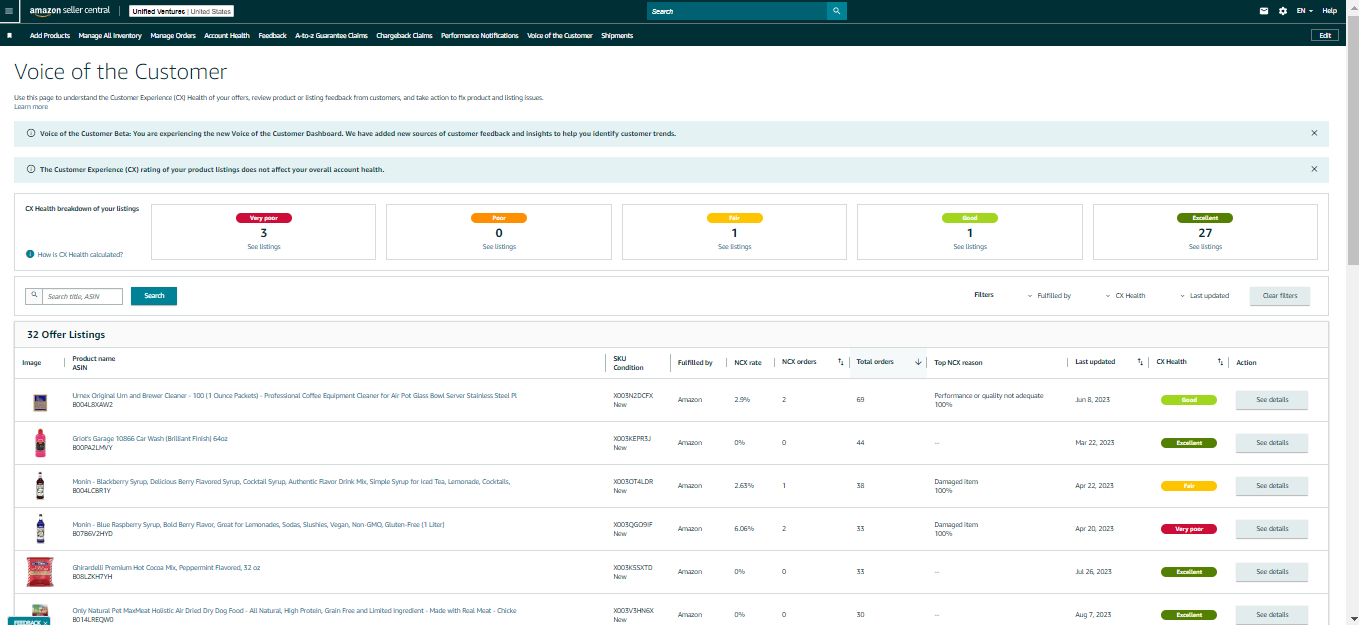Image resolution: width=1359 pixels, height=625 pixels.
Task: Open Shipments in navigation bar
Action: 617,36
